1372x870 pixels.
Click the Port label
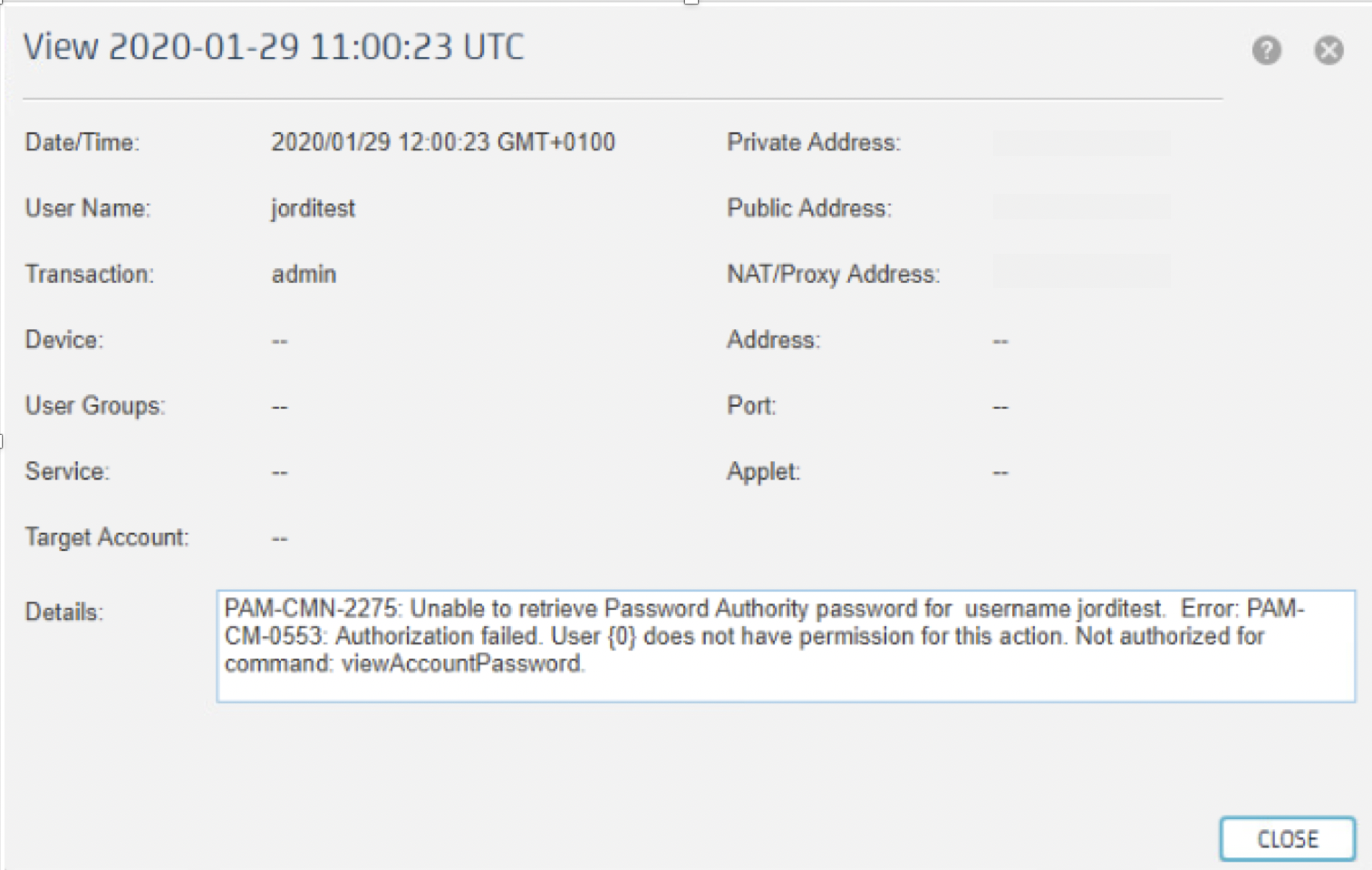coord(751,405)
